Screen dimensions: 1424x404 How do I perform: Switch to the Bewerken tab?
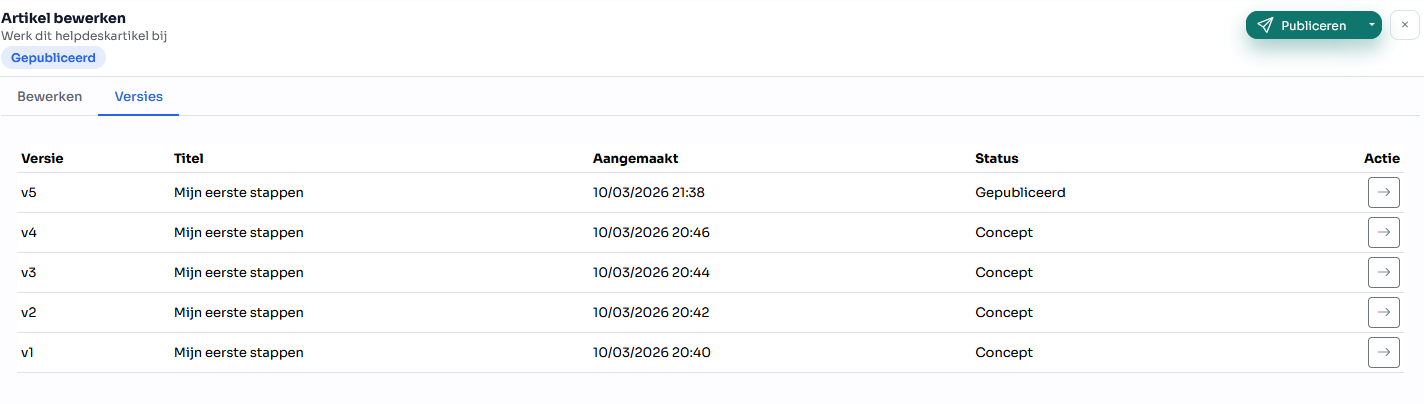[49, 97]
